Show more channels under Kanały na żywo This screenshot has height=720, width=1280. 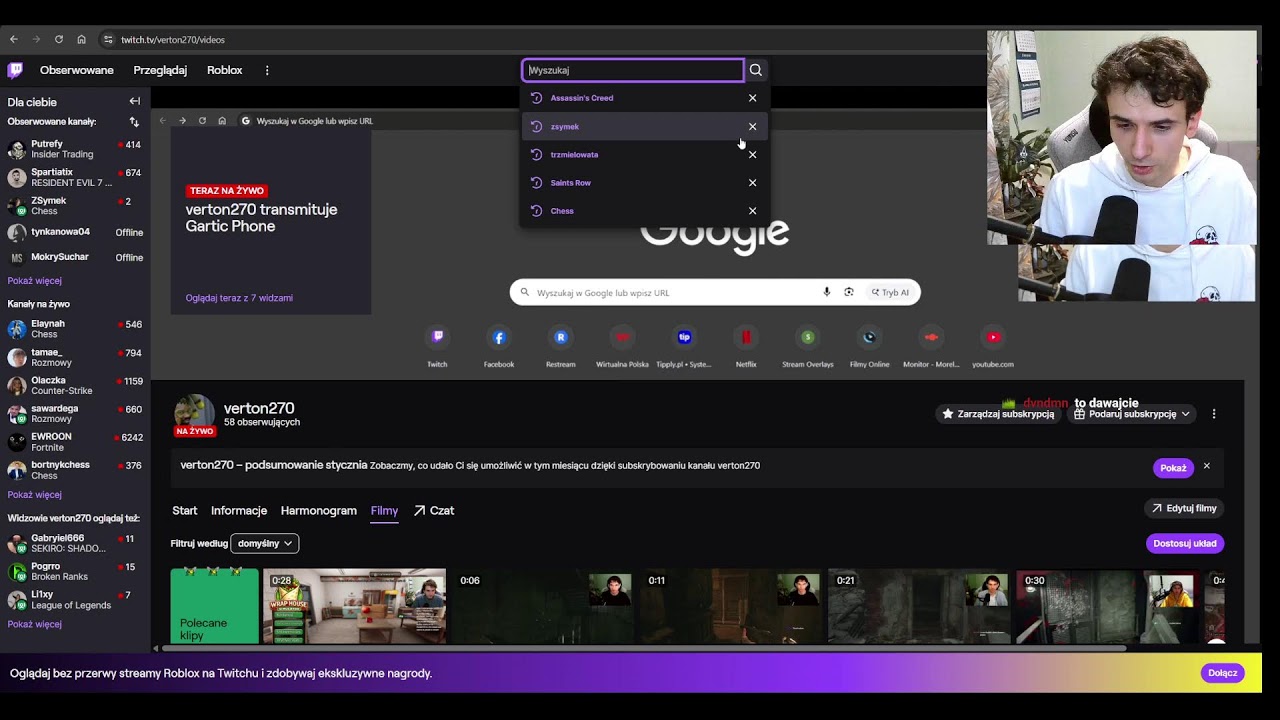[35, 495]
